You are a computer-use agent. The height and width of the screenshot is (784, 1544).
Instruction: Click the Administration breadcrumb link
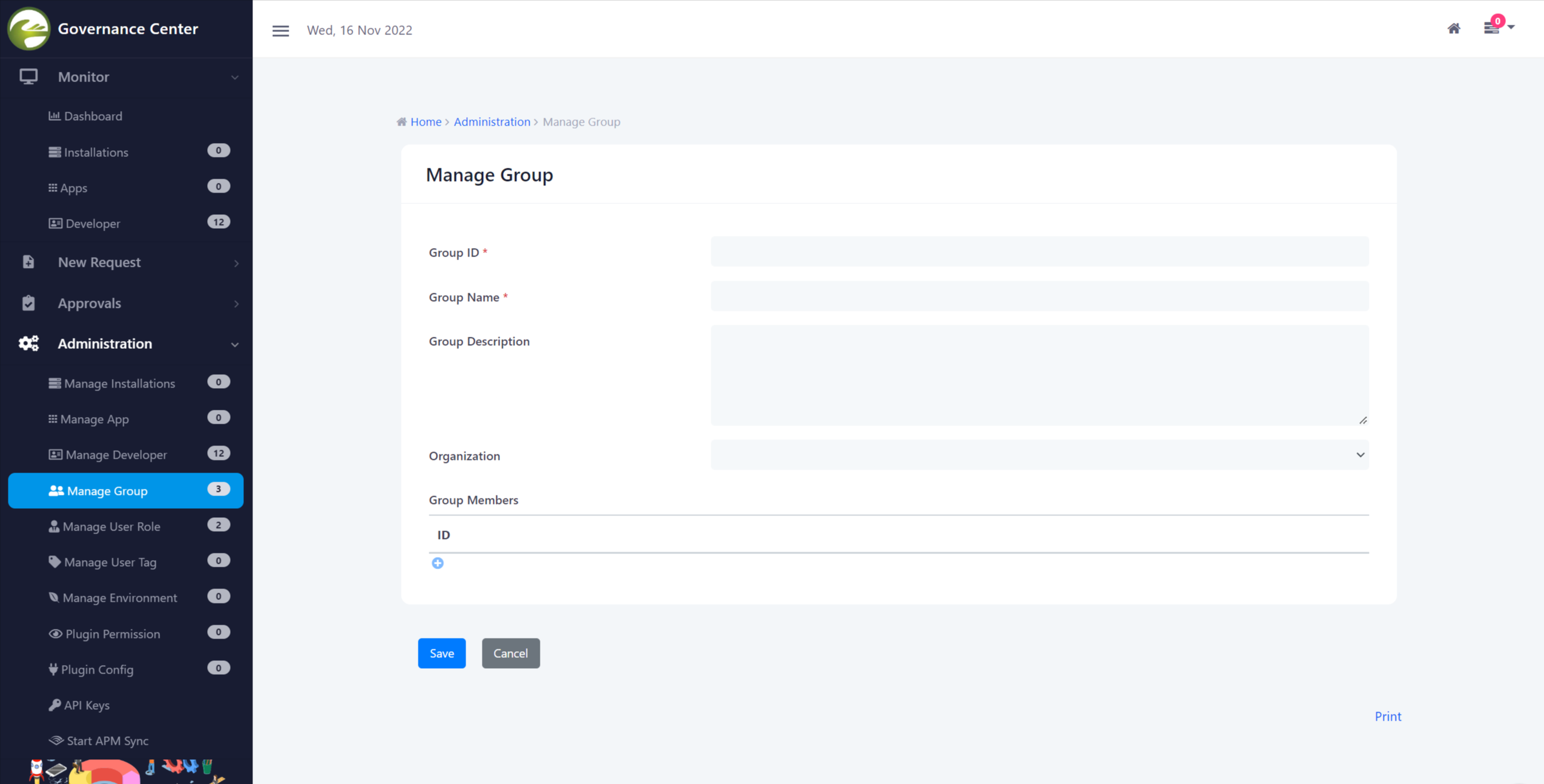pos(492,122)
